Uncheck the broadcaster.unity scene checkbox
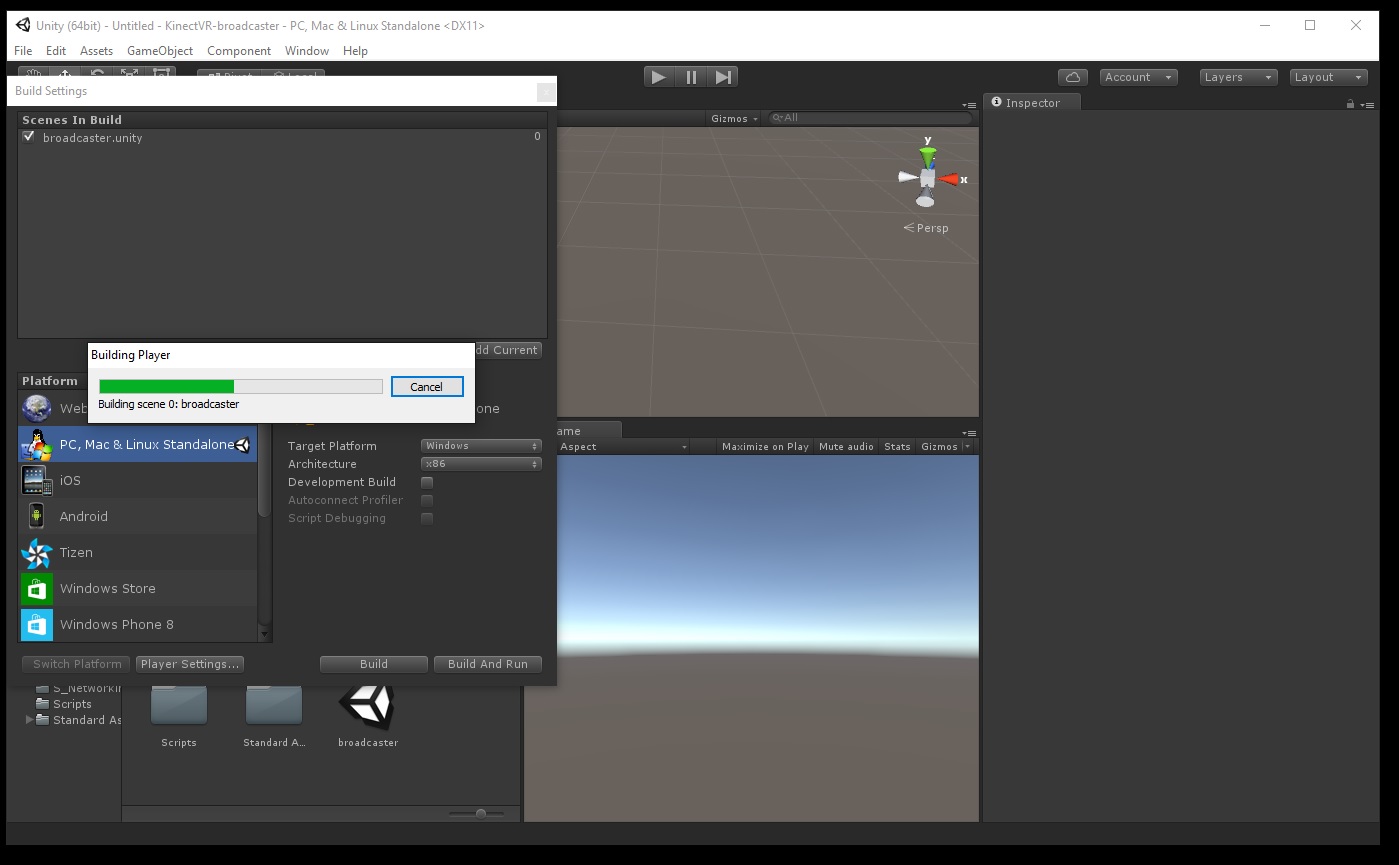This screenshot has height=865, width=1399. pos(29,137)
